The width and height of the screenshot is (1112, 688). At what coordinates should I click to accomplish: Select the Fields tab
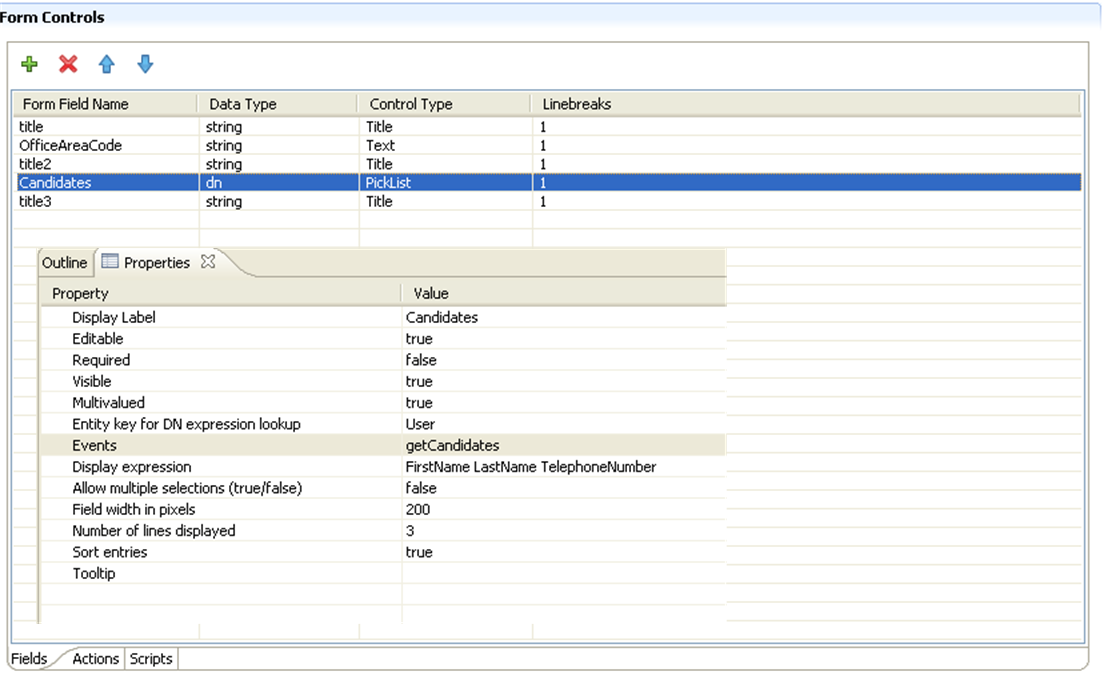click(x=29, y=659)
